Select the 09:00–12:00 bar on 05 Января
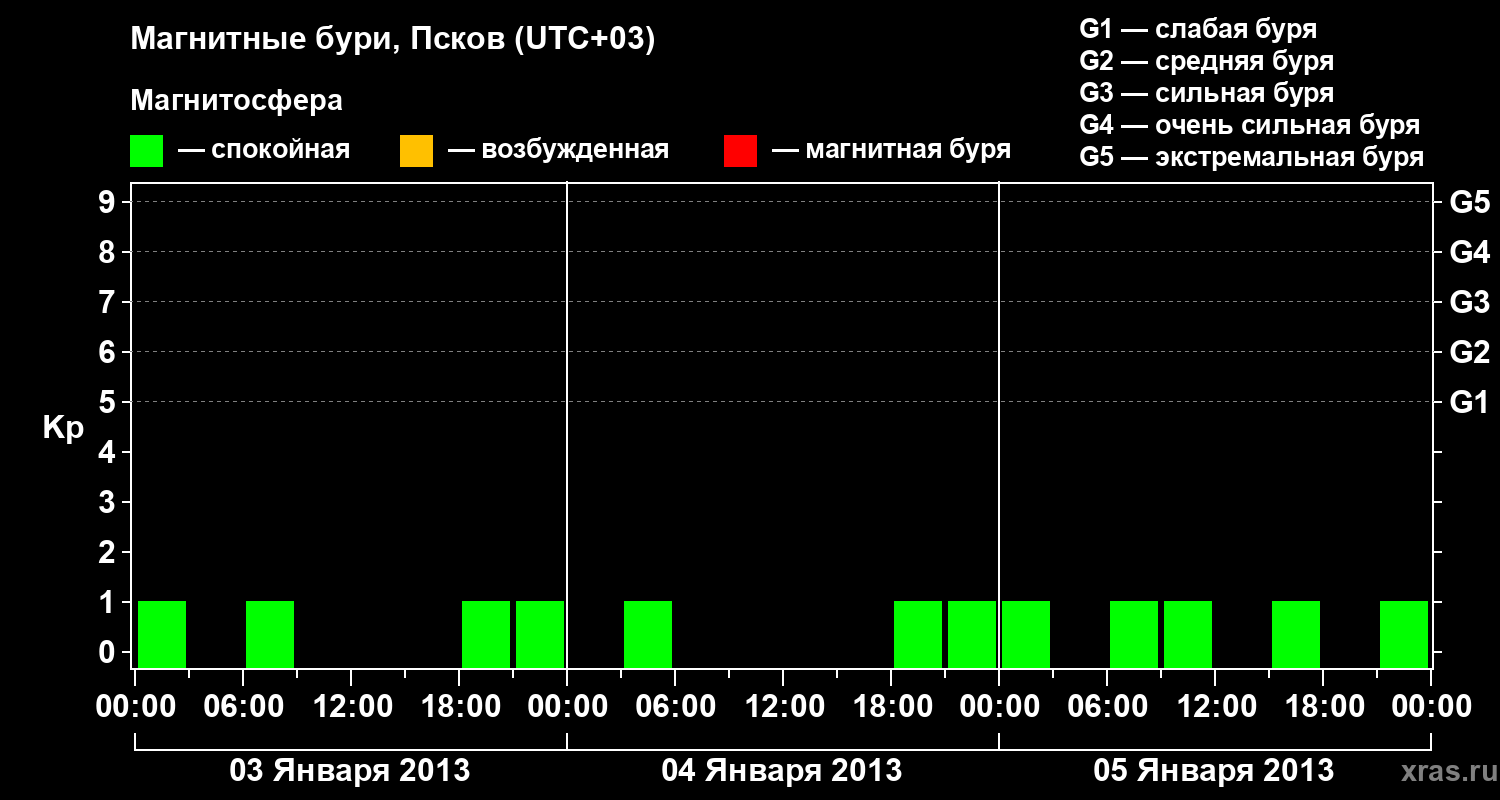 1188,634
